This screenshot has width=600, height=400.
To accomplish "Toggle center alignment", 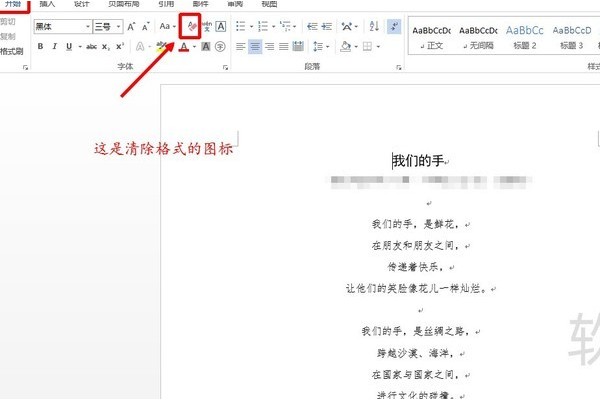I will (x=255, y=47).
